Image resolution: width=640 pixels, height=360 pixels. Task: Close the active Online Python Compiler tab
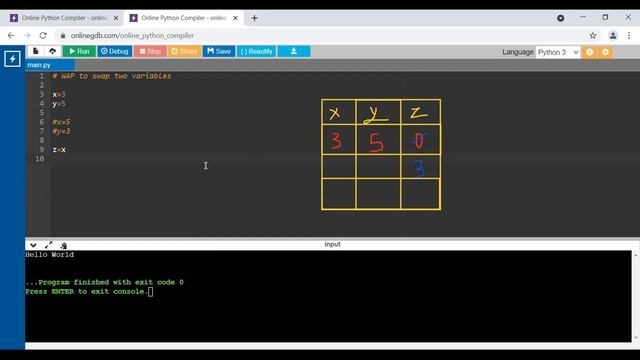[236, 18]
